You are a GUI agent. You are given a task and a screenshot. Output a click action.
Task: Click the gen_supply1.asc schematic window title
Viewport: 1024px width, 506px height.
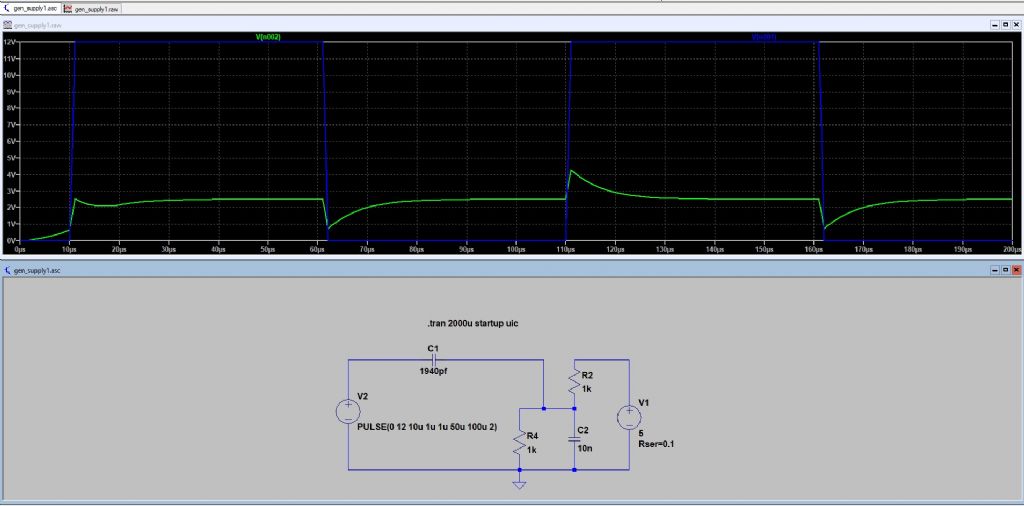point(37,270)
